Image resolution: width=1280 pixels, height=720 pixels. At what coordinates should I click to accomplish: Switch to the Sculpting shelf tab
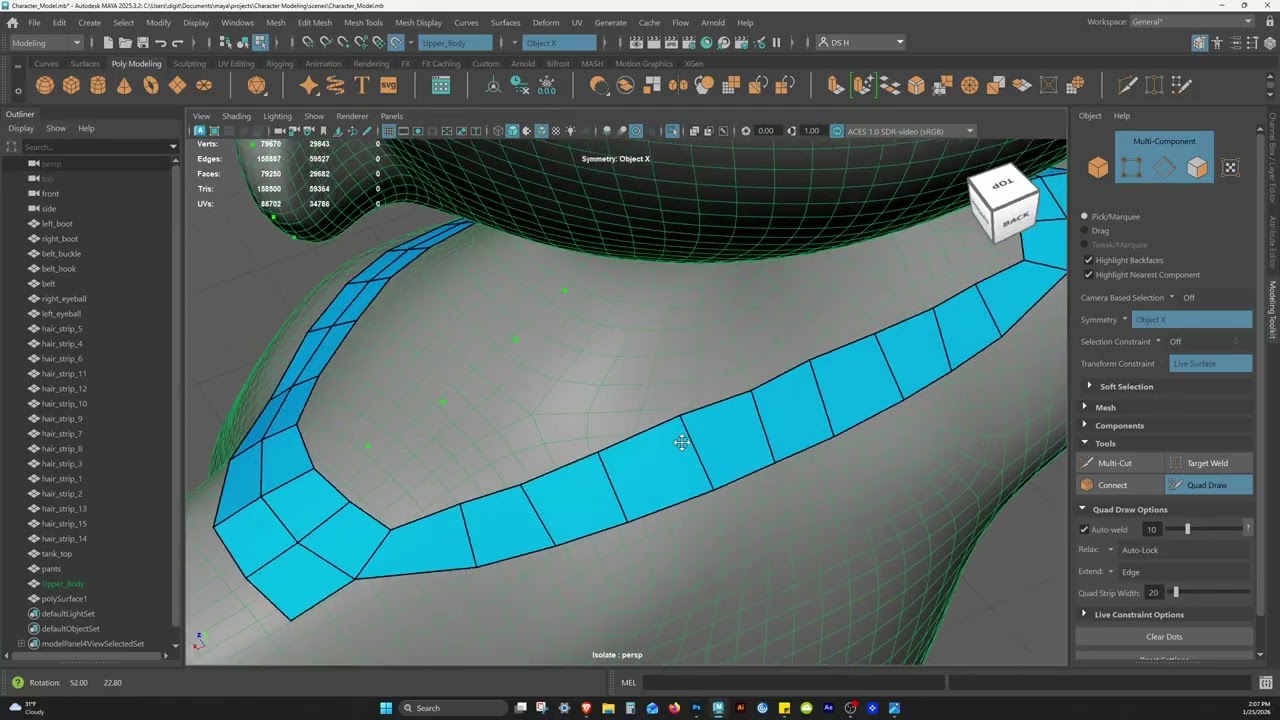click(x=189, y=63)
